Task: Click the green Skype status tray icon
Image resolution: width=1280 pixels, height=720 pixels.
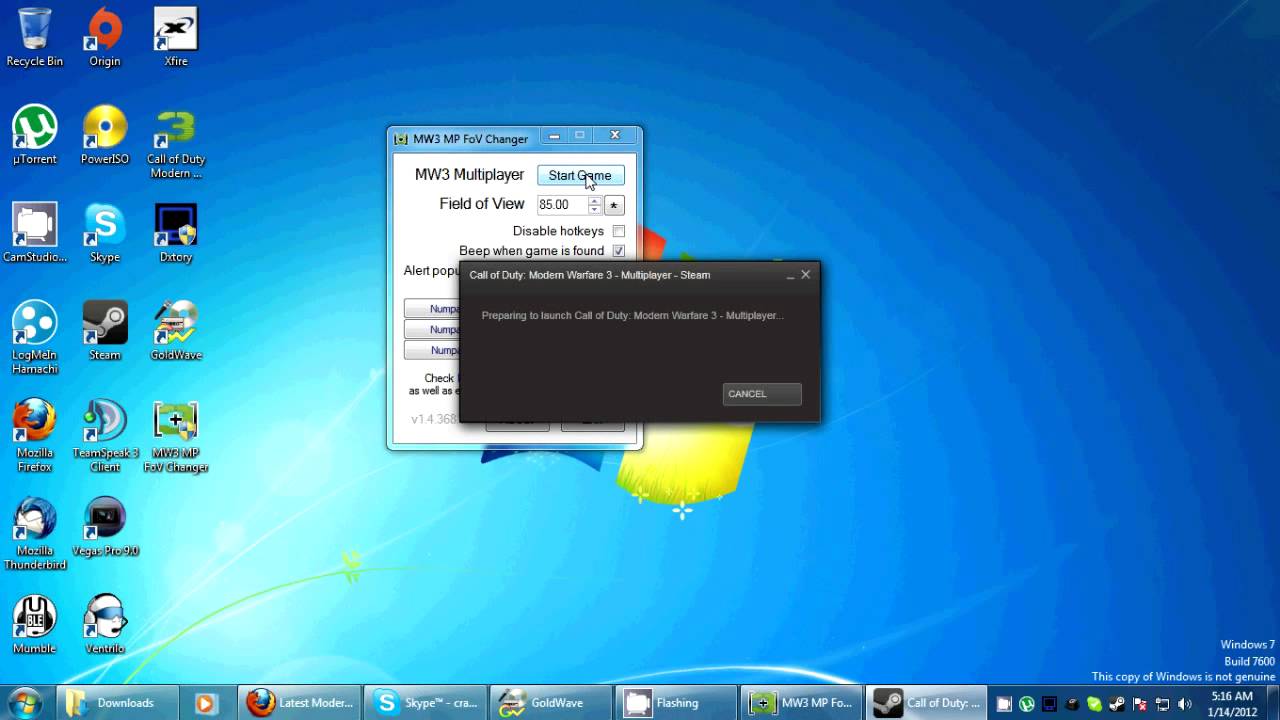Action: (1094, 704)
